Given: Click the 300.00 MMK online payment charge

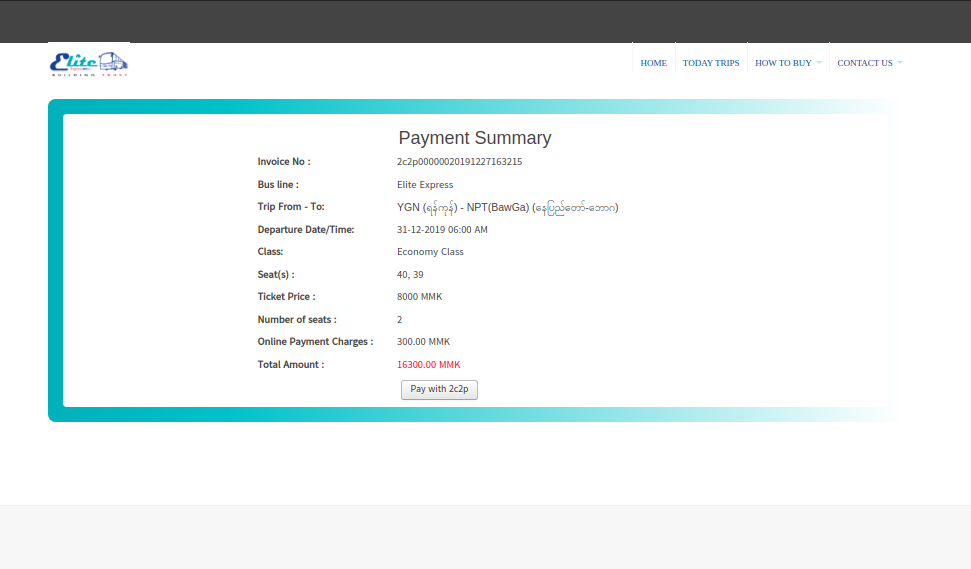Looking at the screenshot, I should click(423, 342).
